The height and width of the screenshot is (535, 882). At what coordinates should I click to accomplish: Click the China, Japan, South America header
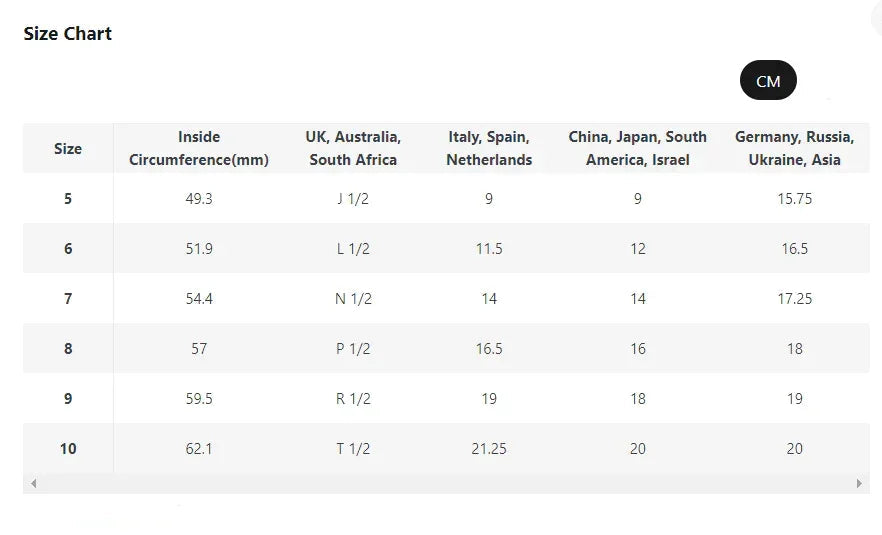[x=638, y=148]
